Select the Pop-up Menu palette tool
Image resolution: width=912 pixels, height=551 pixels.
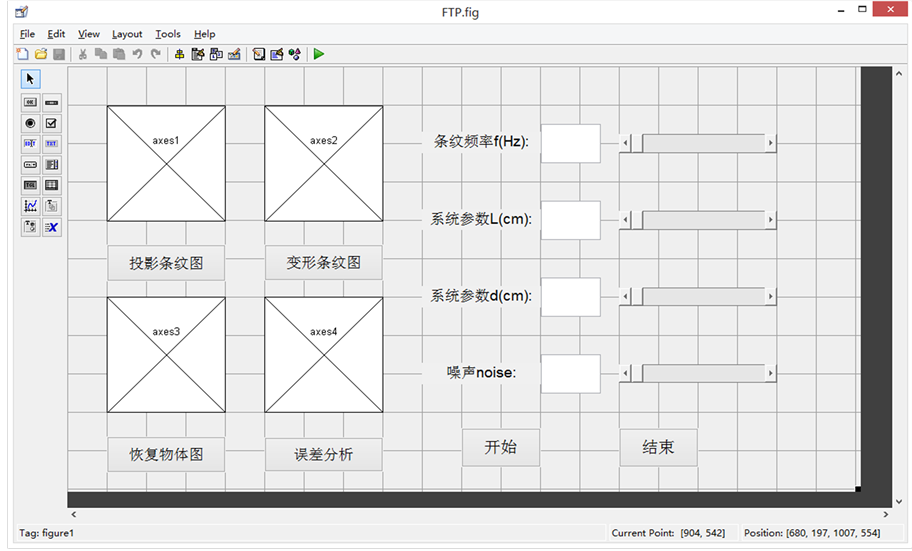click(30, 165)
